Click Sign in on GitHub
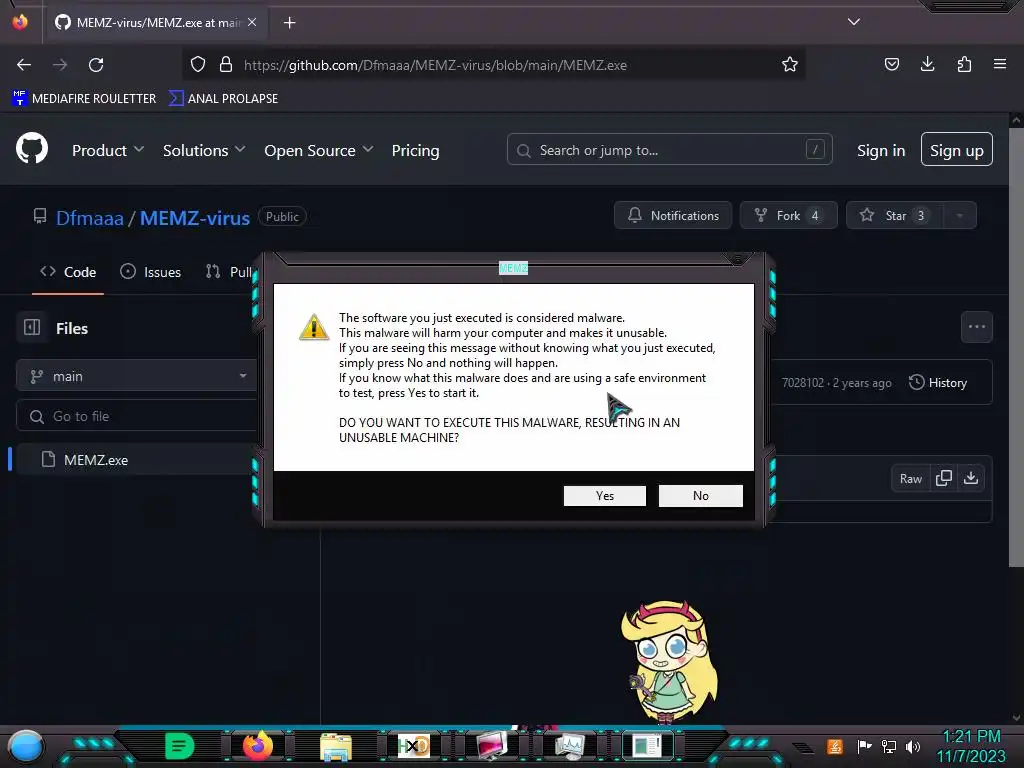The height and width of the screenshot is (768, 1024). (x=881, y=151)
